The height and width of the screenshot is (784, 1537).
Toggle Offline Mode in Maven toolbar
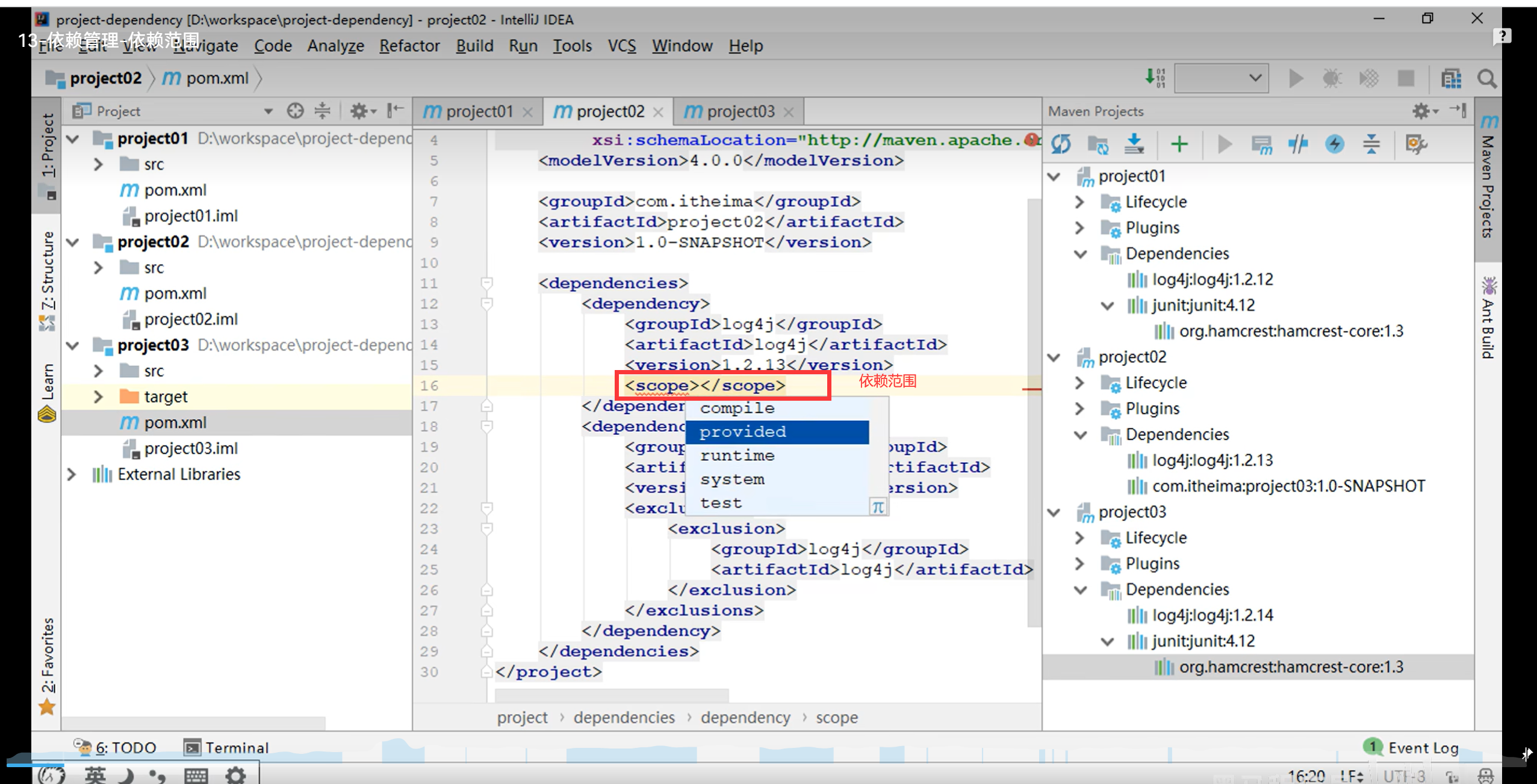click(x=1299, y=144)
